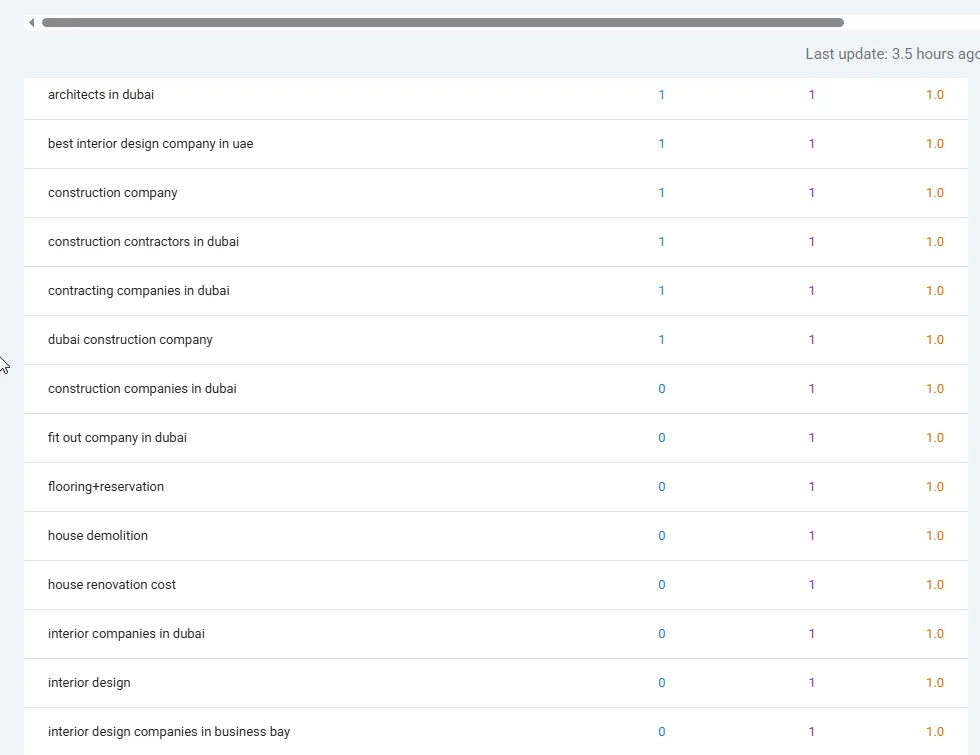Viewport: 980px width, 755px height.
Task: Click purple impressions value for 'fit out company in dubai'
Action: pyautogui.click(x=811, y=438)
